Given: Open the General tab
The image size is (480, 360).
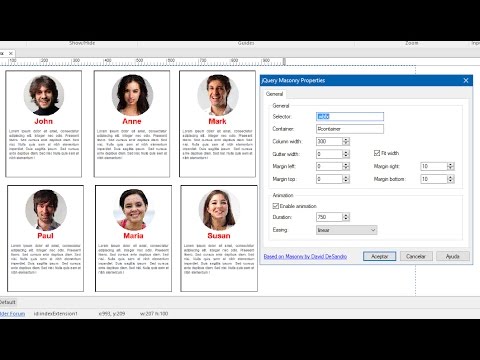Looking at the screenshot, I should click(x=274, y=94).
